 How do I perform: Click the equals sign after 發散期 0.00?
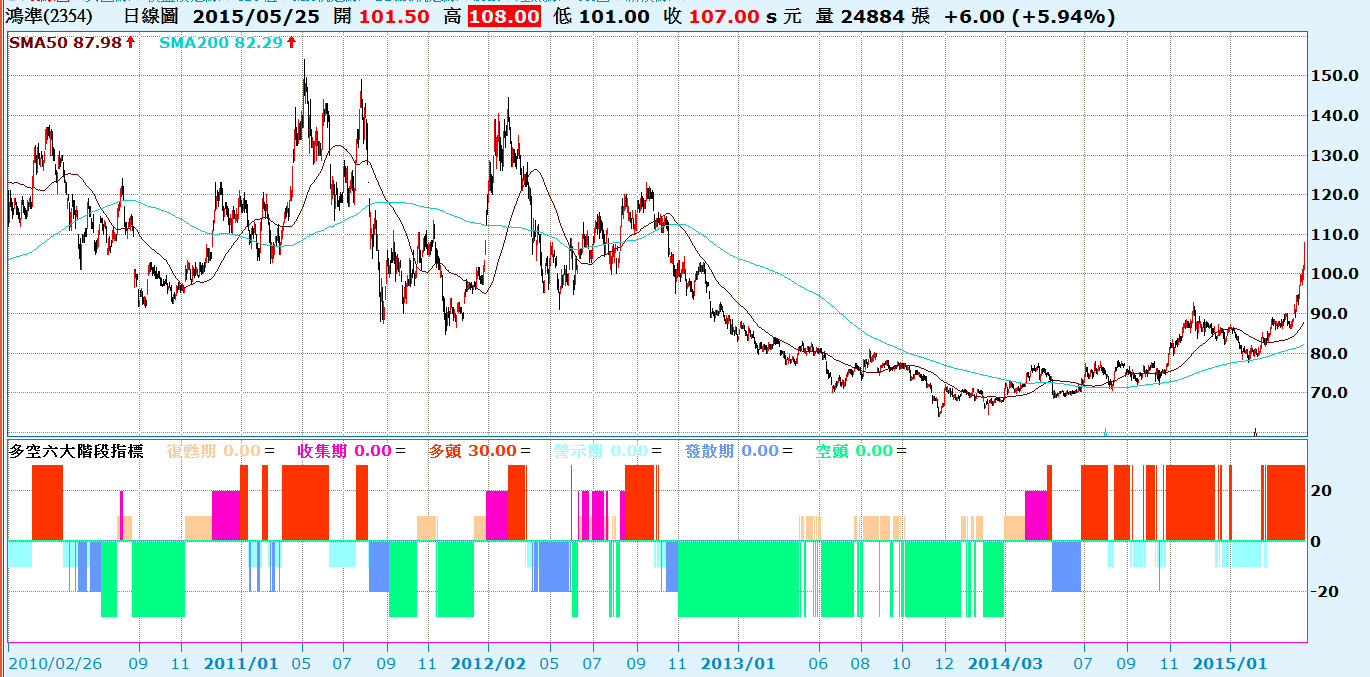(787, 451)
